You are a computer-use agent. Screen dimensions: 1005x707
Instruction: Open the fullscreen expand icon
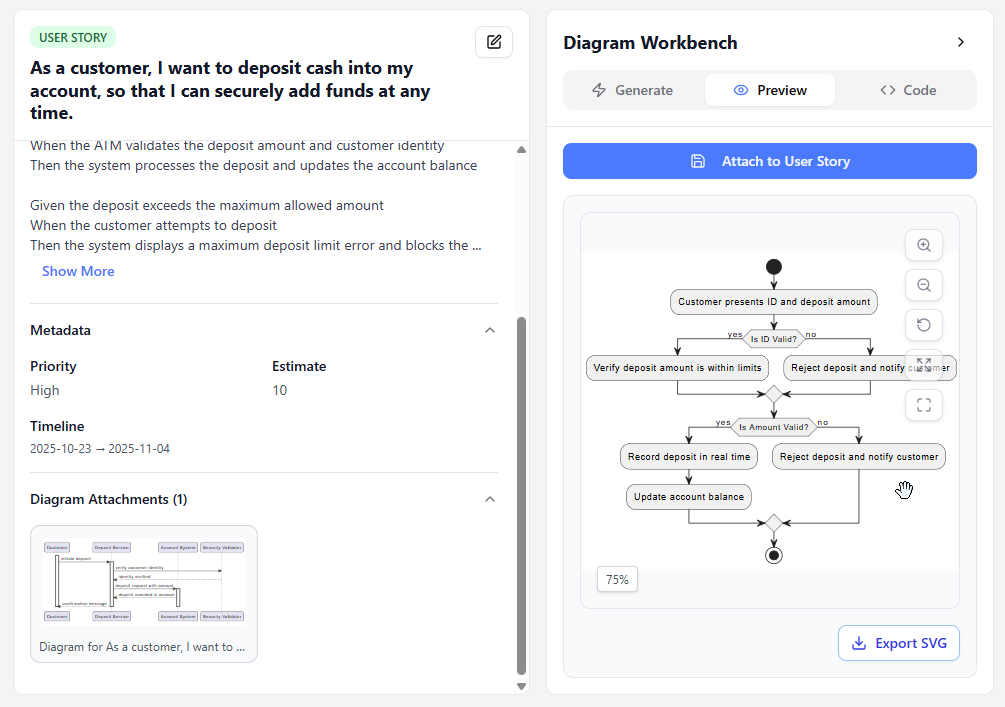coord(923,365)
